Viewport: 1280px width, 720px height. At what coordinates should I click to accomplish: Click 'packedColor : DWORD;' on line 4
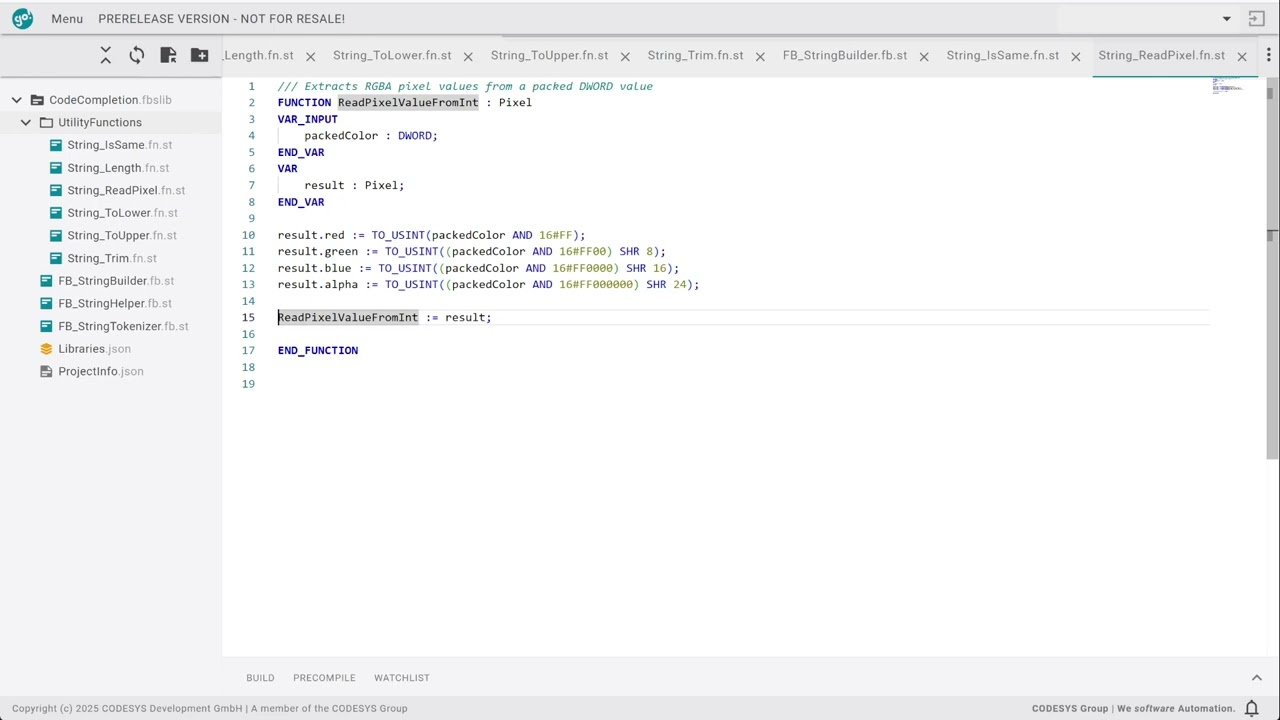371,136
